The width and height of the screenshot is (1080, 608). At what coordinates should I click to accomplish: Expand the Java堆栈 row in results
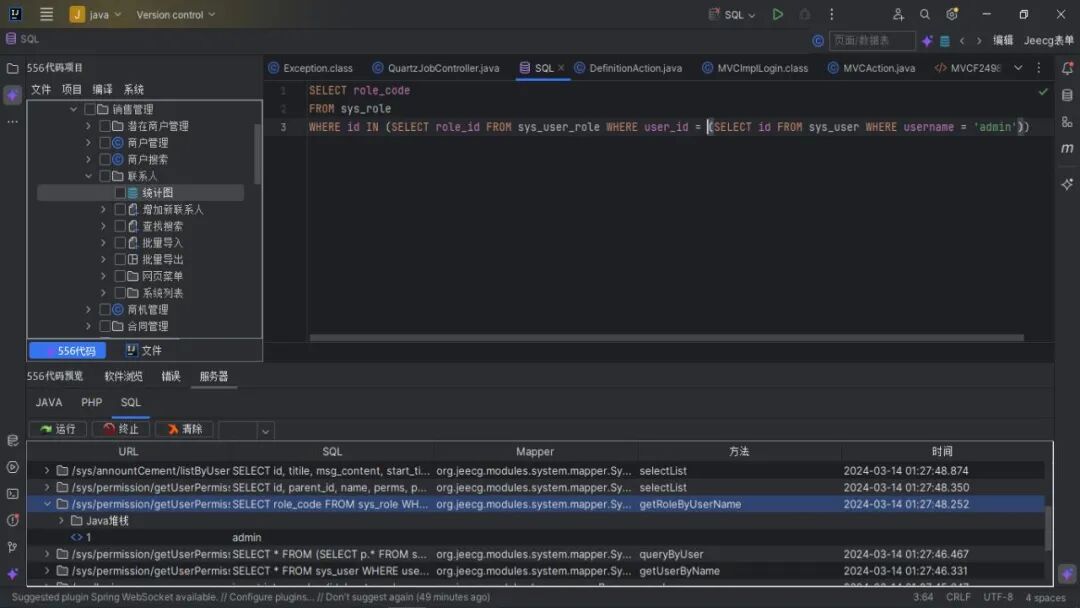(x=62, y=521)
